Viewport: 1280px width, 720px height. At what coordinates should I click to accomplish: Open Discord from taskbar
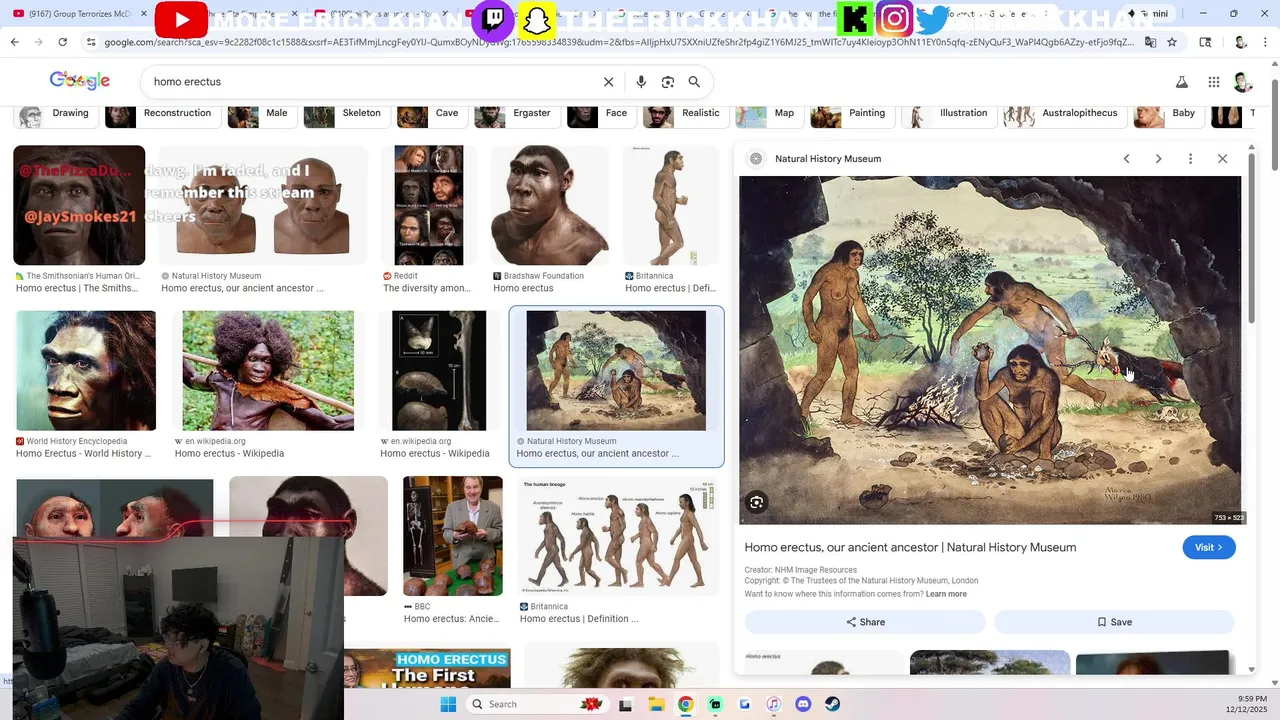tap(803, 704)
